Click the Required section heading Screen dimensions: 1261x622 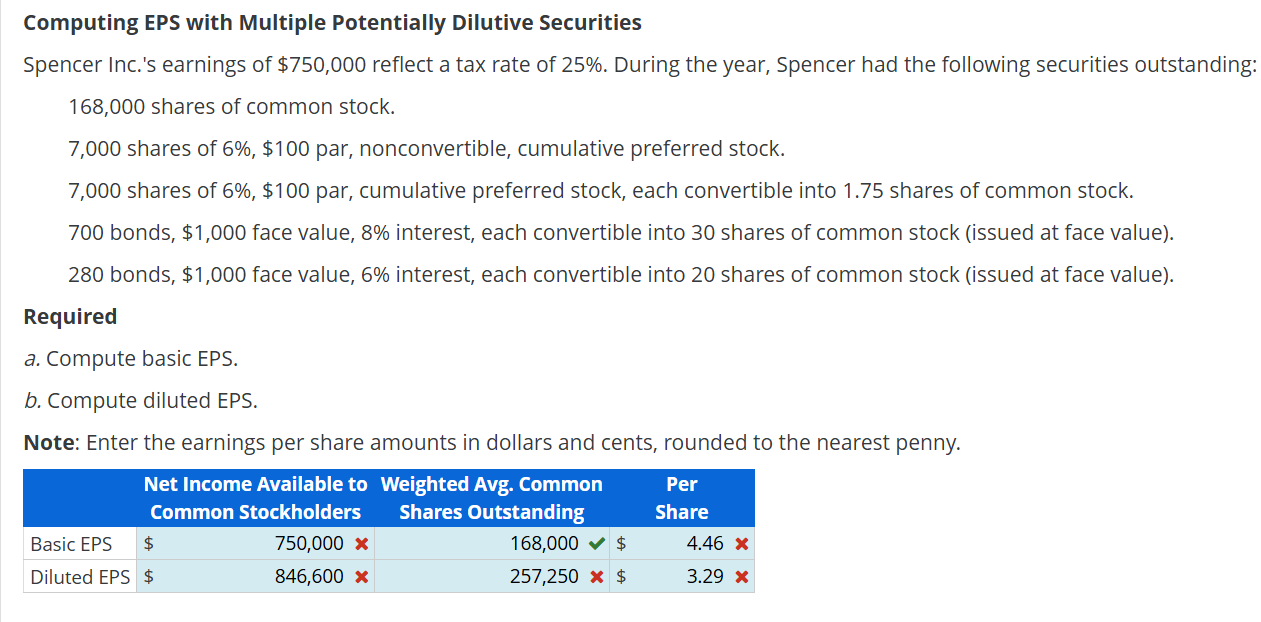tap(70, 316)
